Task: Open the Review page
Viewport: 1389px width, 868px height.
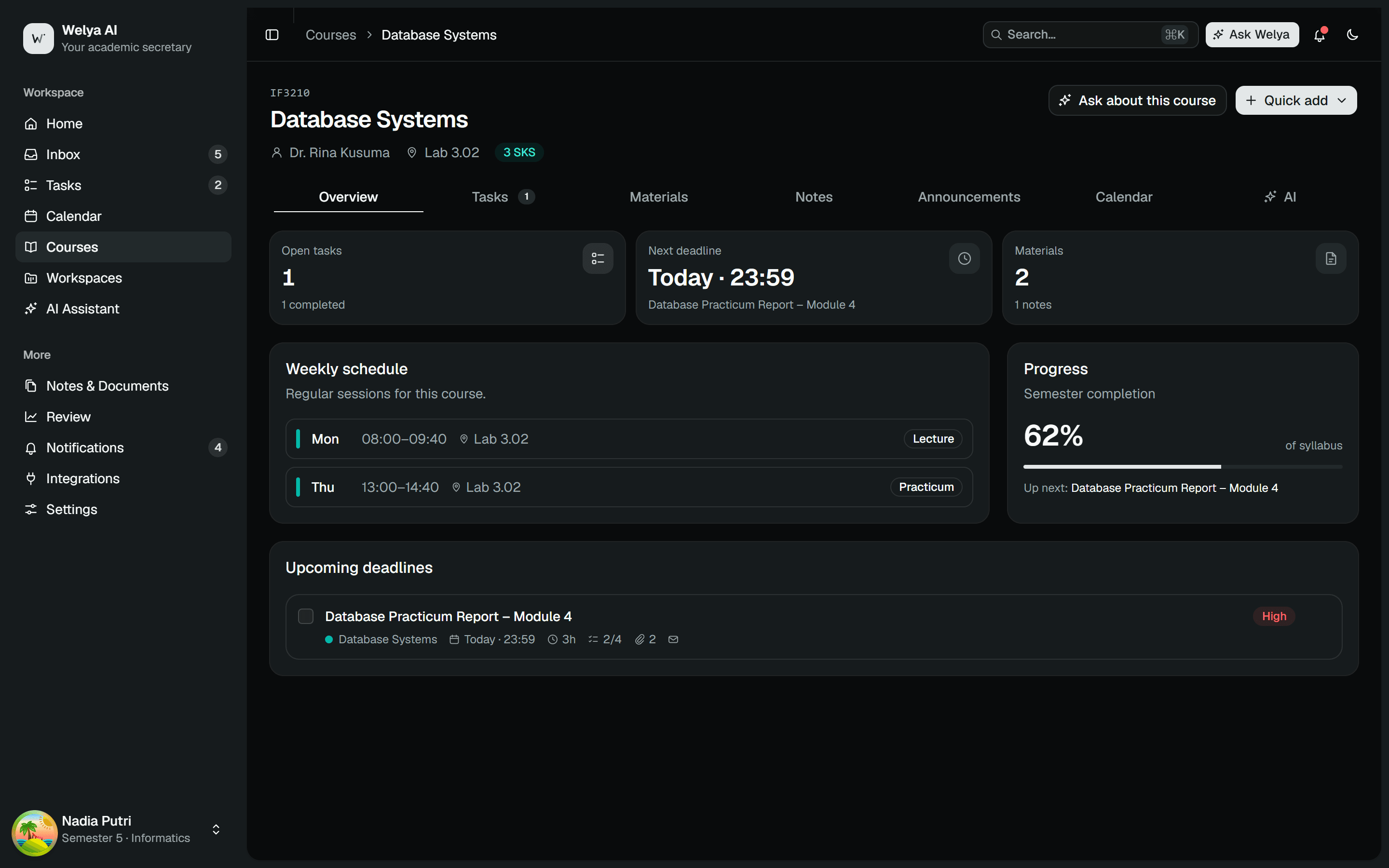Action: (123, 417)
